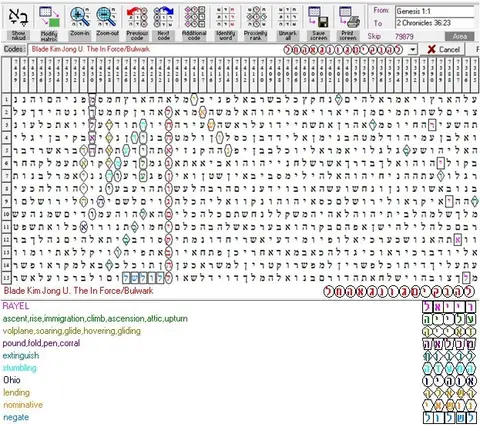Click the main code label below the matrix
The height and width of the screenshot is (425, 480).
[x=79, y=291]
